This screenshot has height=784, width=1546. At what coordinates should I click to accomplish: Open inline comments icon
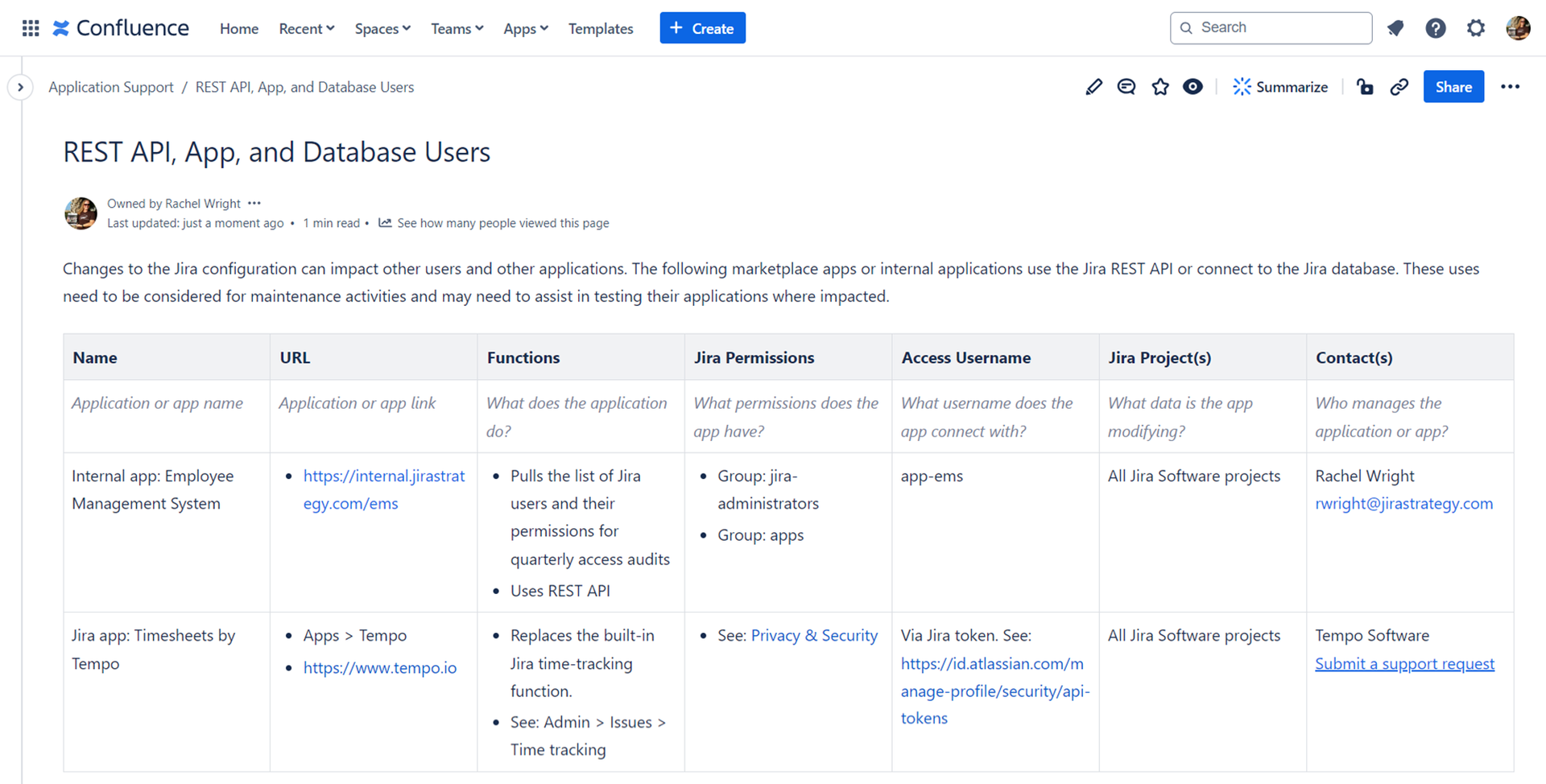point(1126,86)
